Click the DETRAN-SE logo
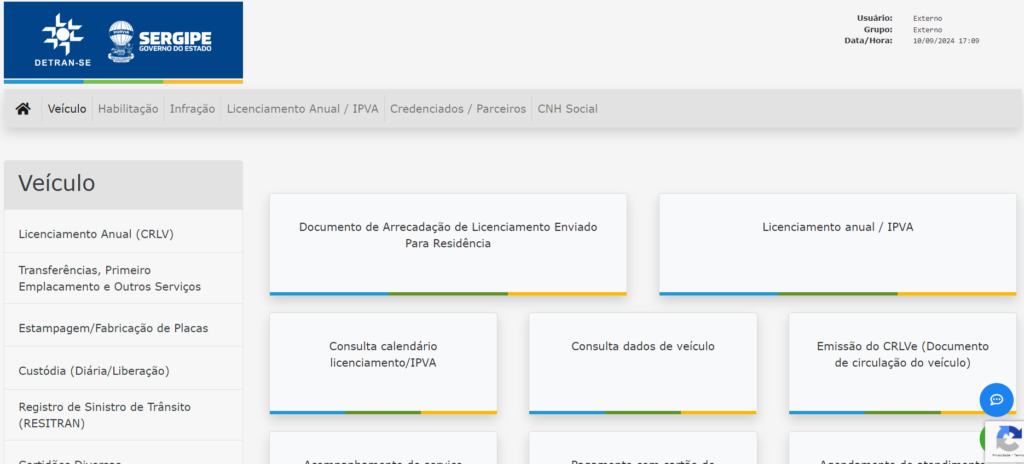The image size is (1024, 464). point(63,41)
